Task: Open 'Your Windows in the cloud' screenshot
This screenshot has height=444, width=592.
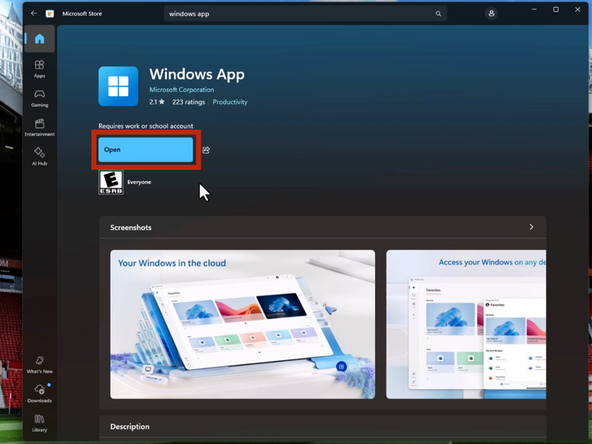Action: [242, 324]
